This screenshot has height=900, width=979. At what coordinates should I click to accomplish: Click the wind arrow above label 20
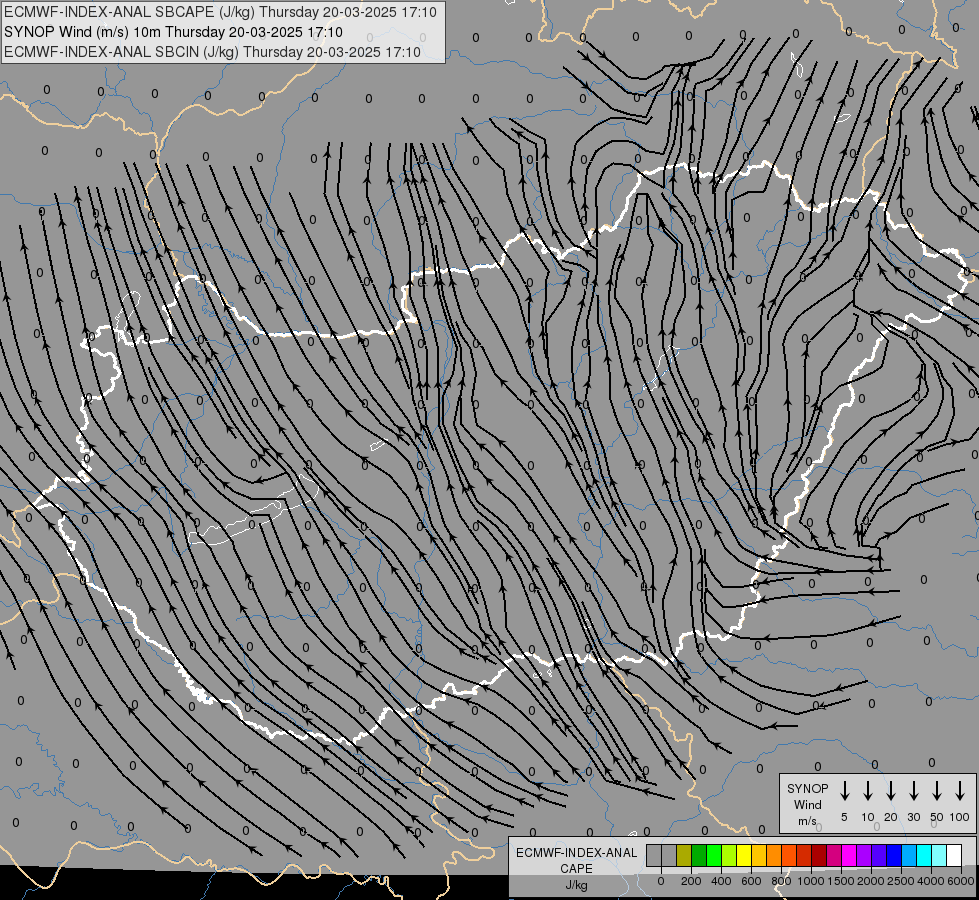pyautogui.click(x=891, y=791)
